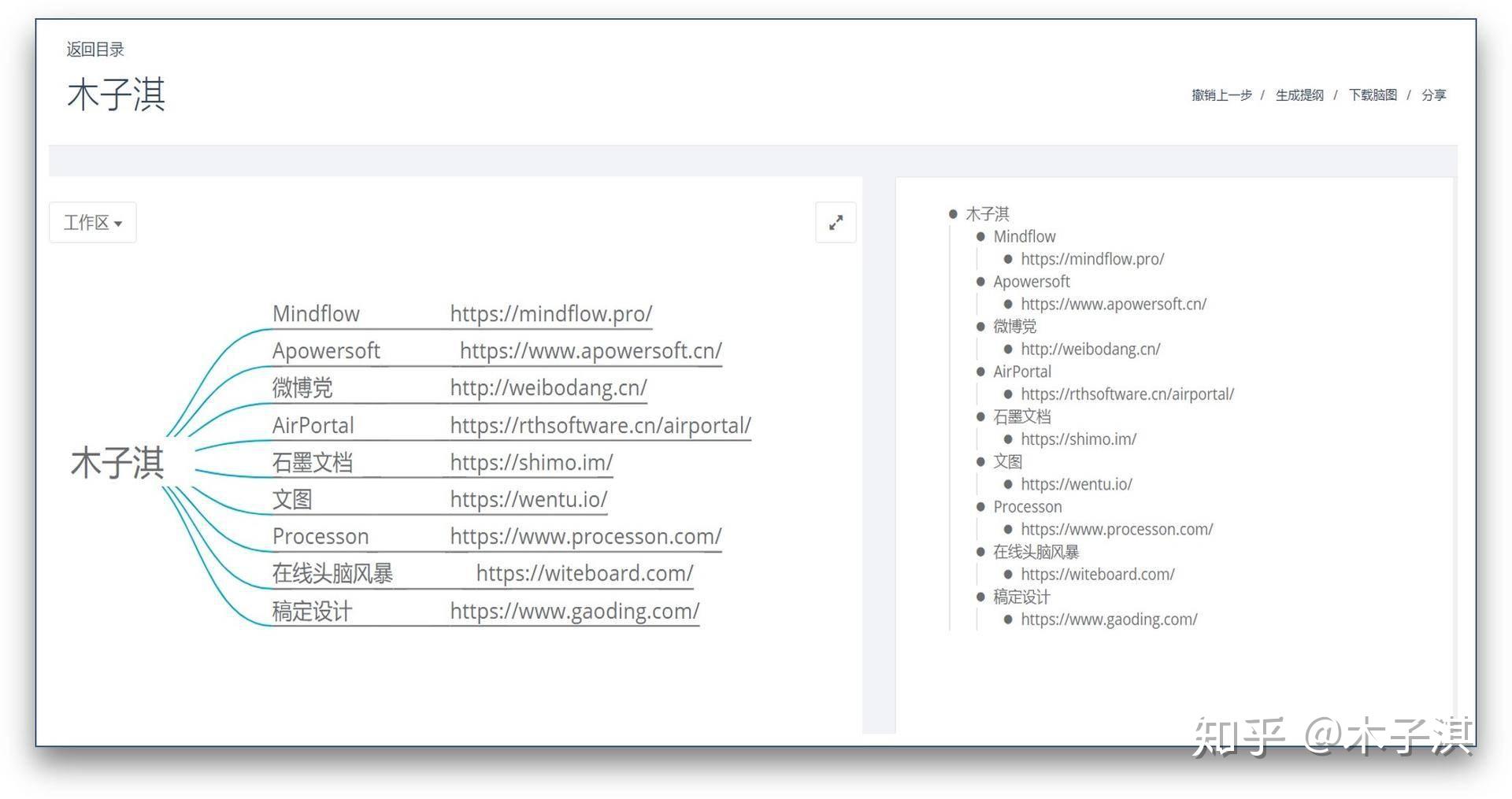The width and height of the screenshot is (1512, 799).
Task: Select 微博党 item in outline
Action: pos(1014,327)
